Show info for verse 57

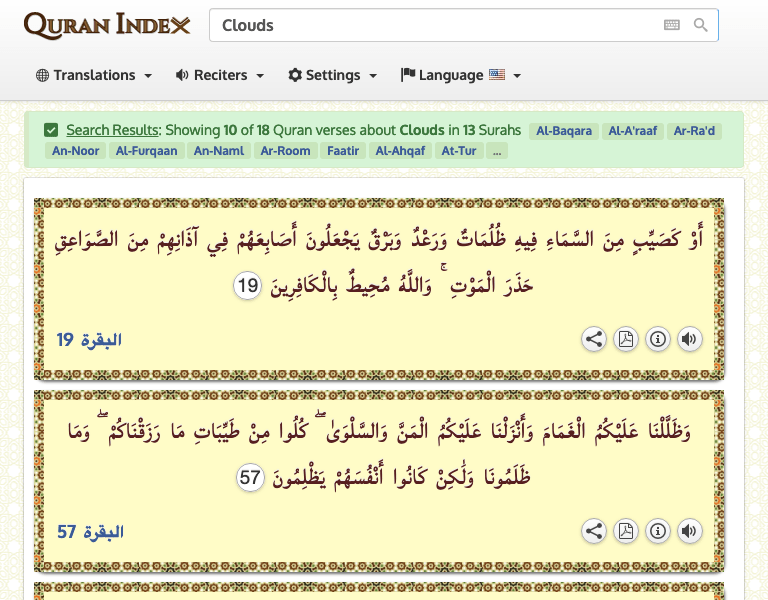tap(658, 531)
